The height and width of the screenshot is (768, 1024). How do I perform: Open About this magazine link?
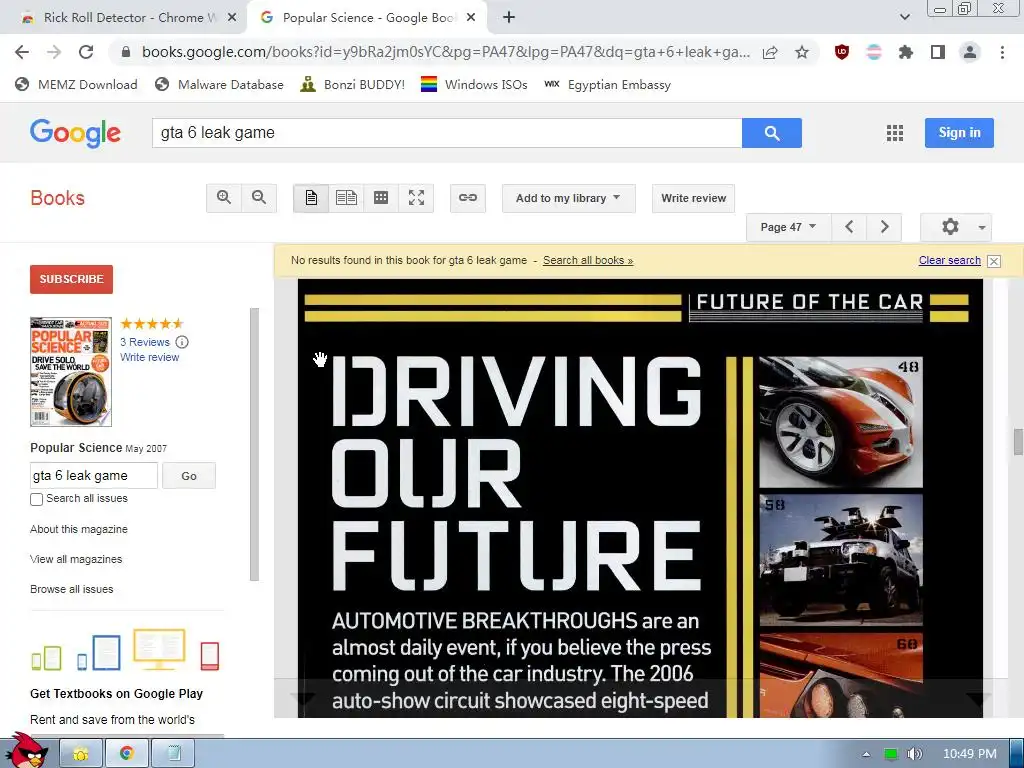click(x=78, y=529)
